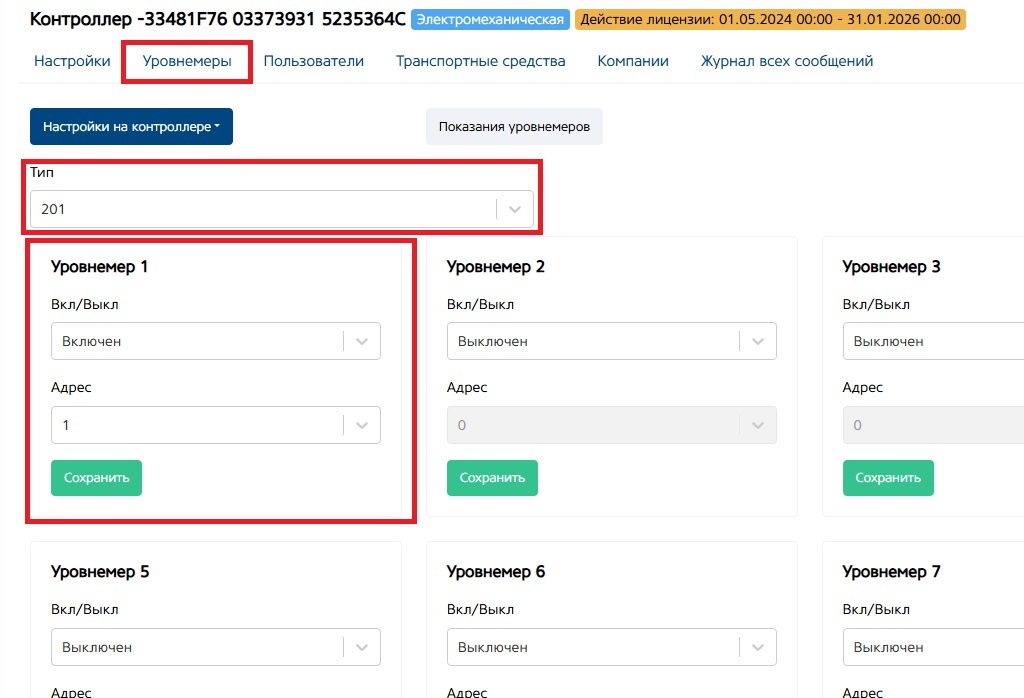Click chevron in Уровнемер 1 Адрес field
1024x698 pixels.
click(x=362, y=426)
